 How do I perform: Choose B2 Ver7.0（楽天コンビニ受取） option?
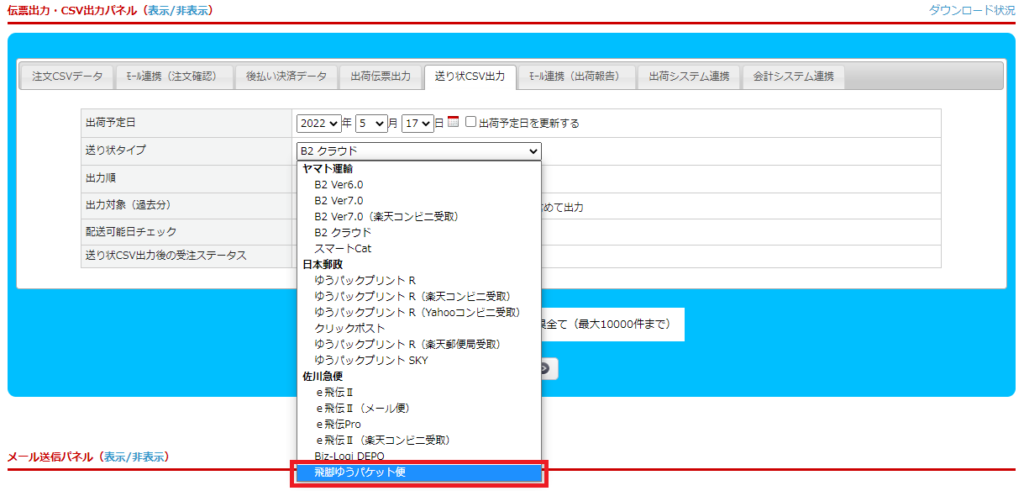coord(419,216)
